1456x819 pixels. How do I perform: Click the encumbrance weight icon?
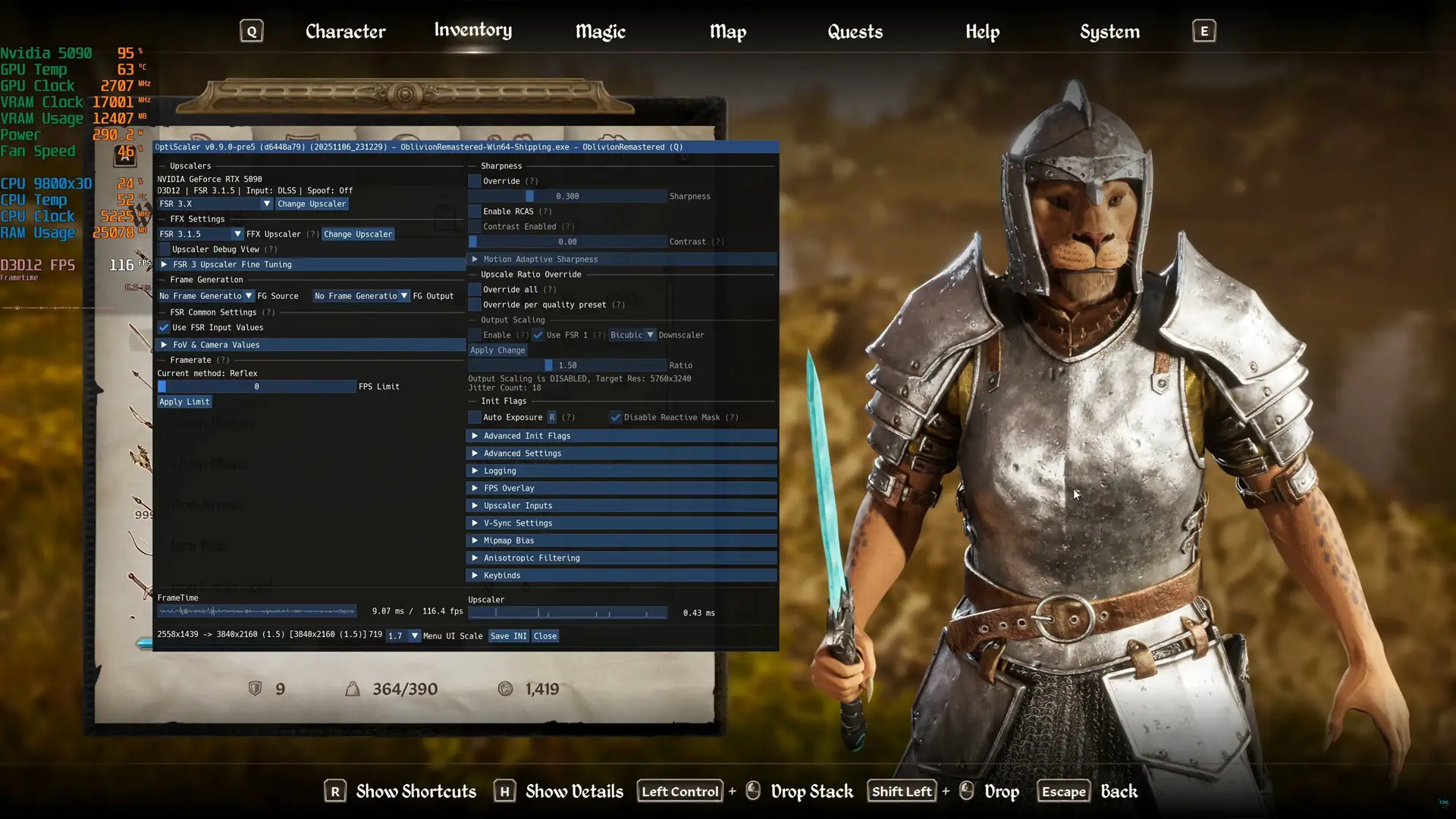click(353, 689)
